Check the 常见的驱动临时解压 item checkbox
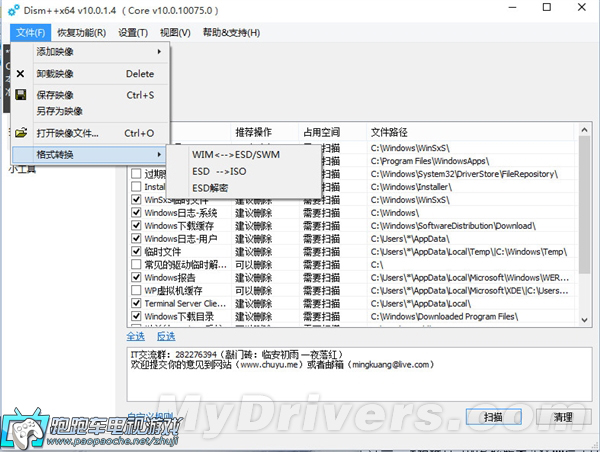 136,265
